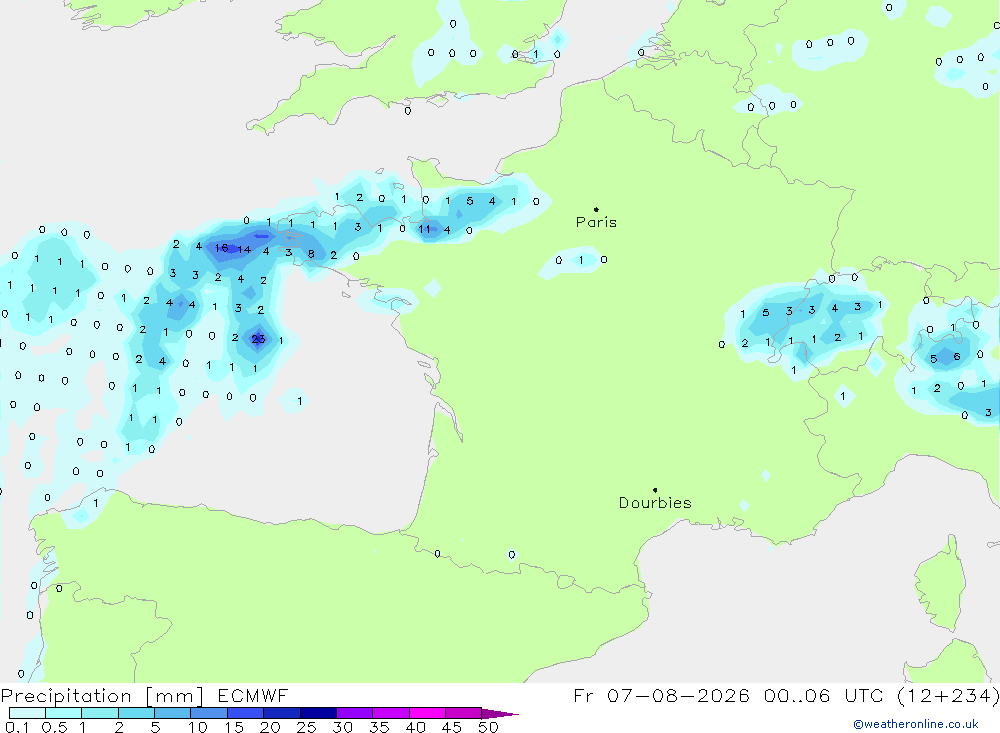Click the 11 mm precipitation value
The width and height of the screenshot is (1000, 733).
[x=425, y=229]
